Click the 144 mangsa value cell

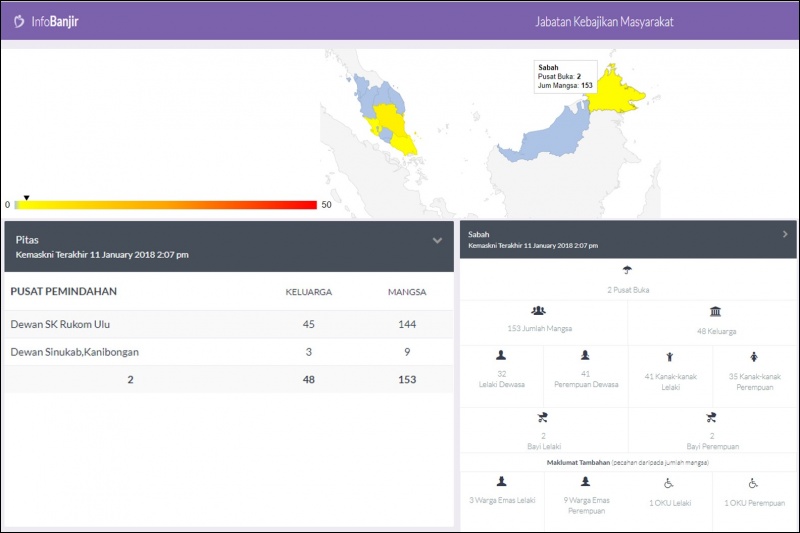pos(407,324)
